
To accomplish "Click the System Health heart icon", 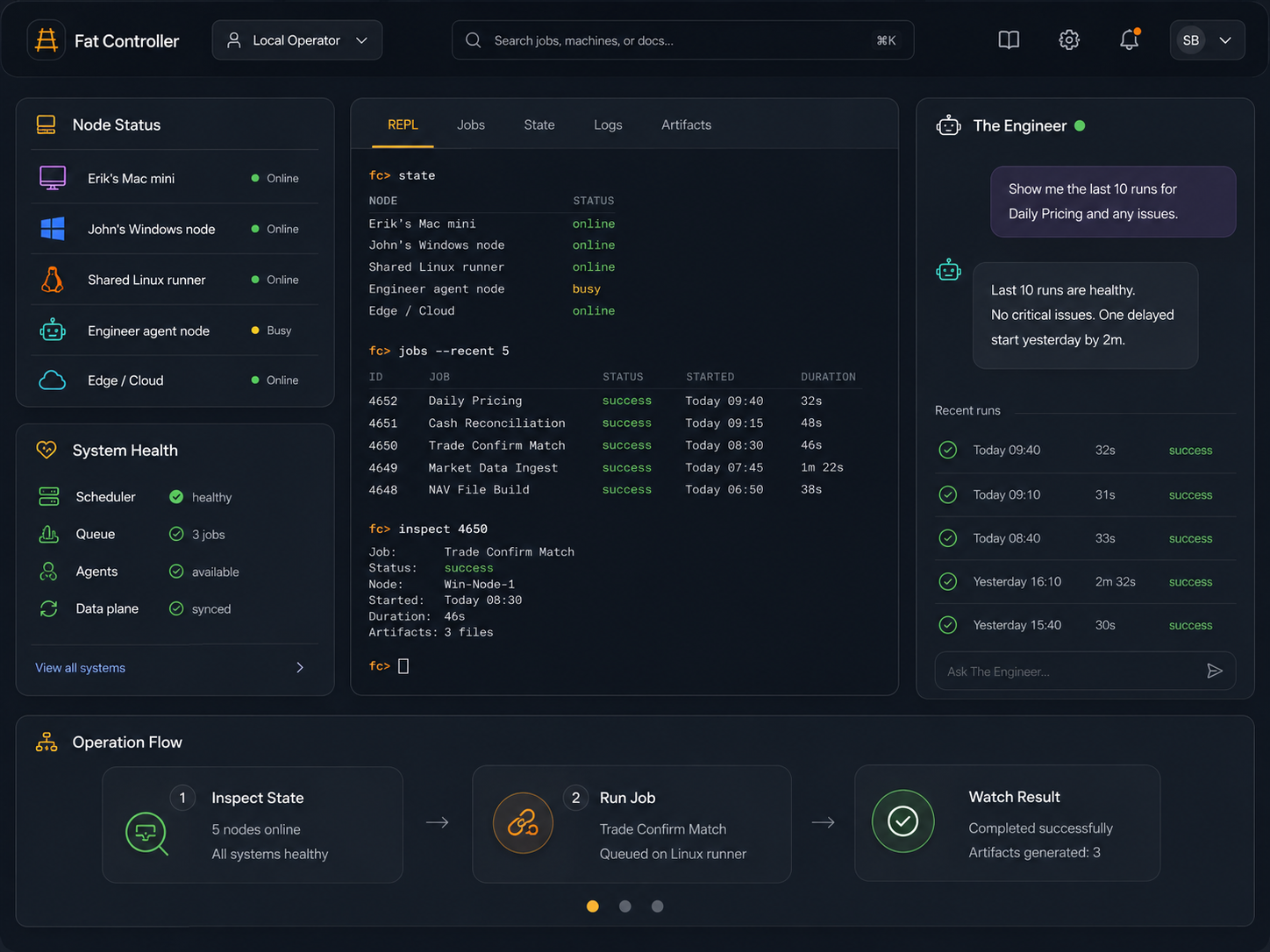I will click(46, 450).
